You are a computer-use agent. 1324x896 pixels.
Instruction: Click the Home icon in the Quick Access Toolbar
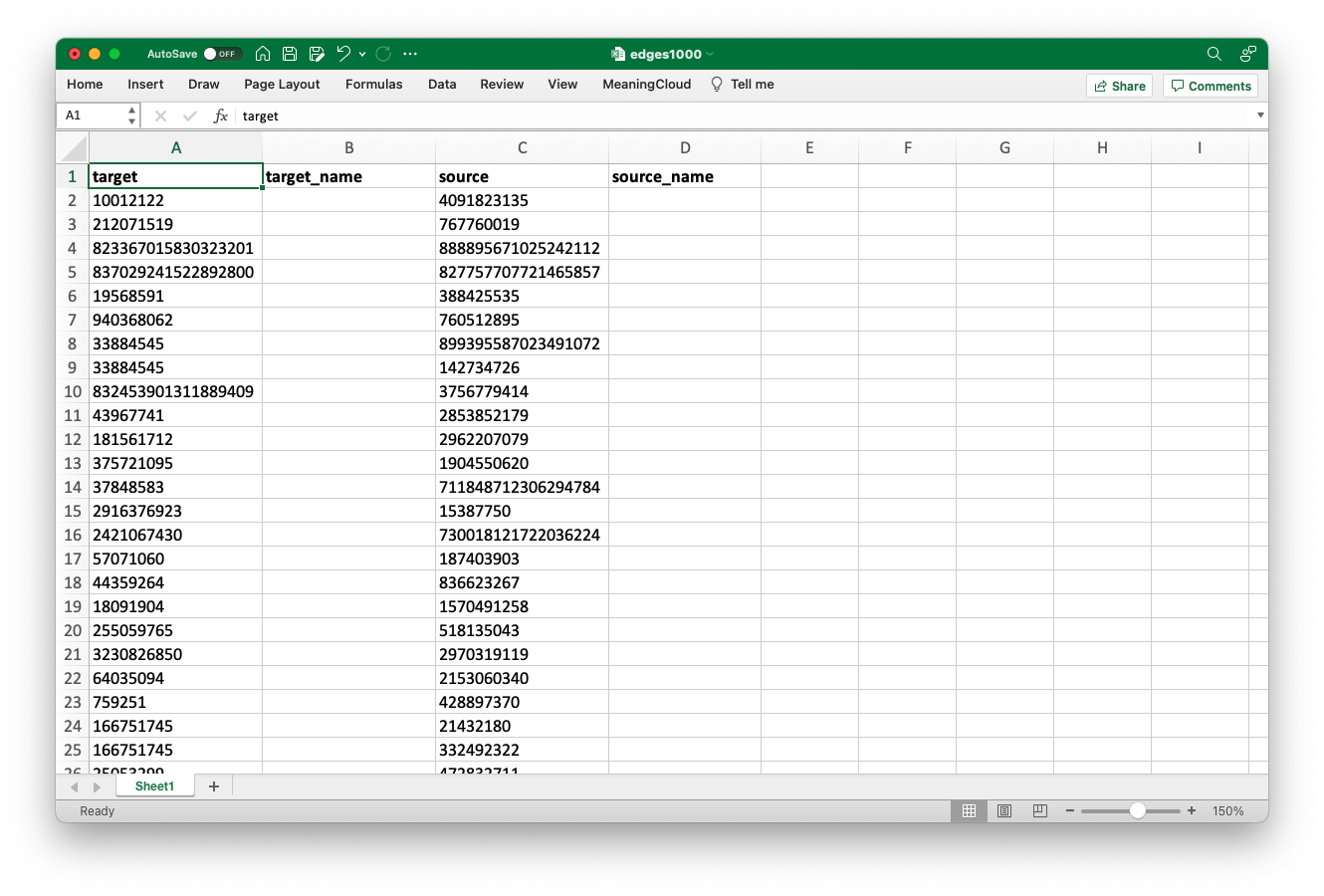click(262, 54)
